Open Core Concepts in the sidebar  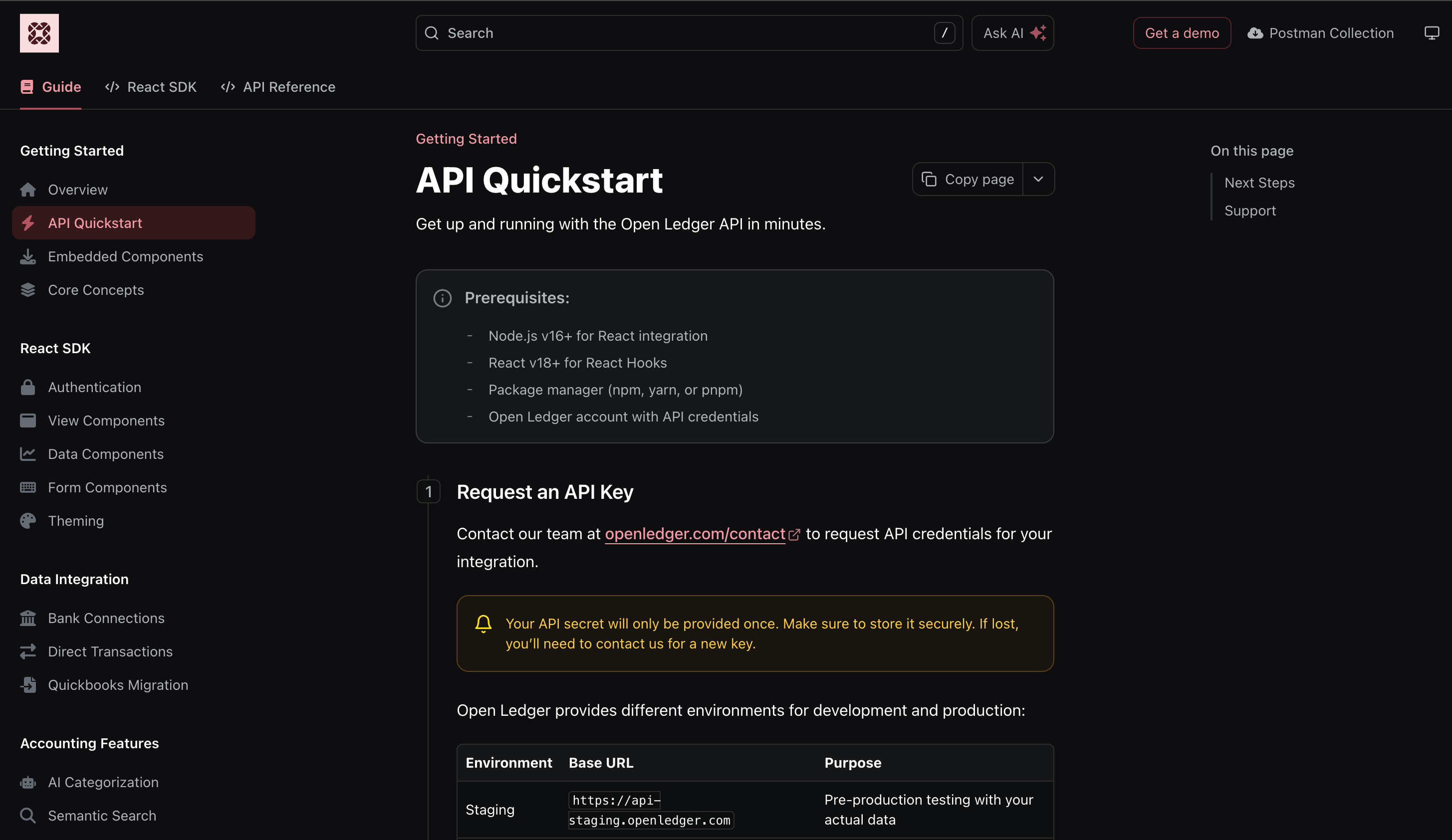[x=134, y=290]
